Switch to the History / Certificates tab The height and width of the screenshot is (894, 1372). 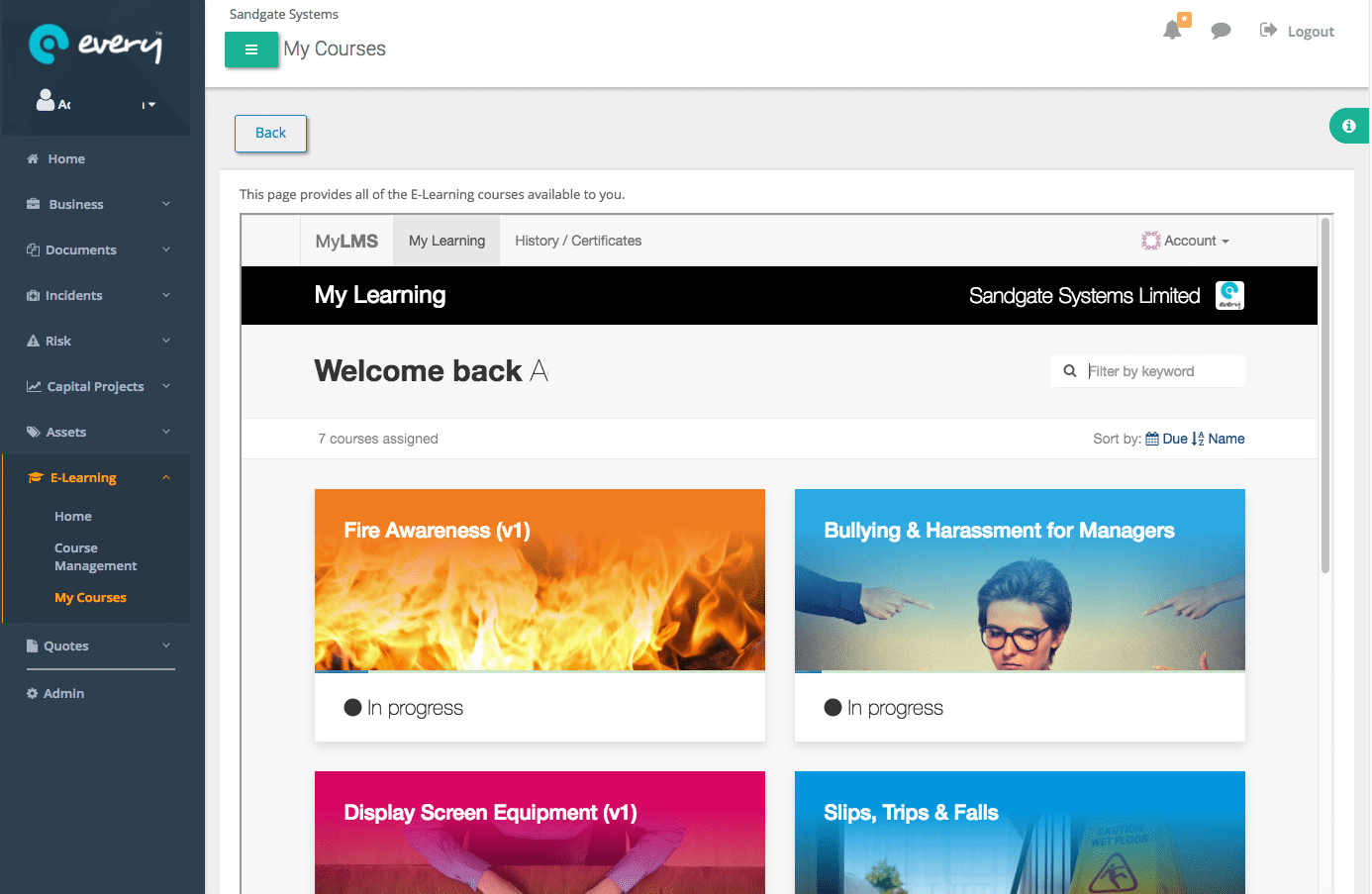tap(577, 240)
